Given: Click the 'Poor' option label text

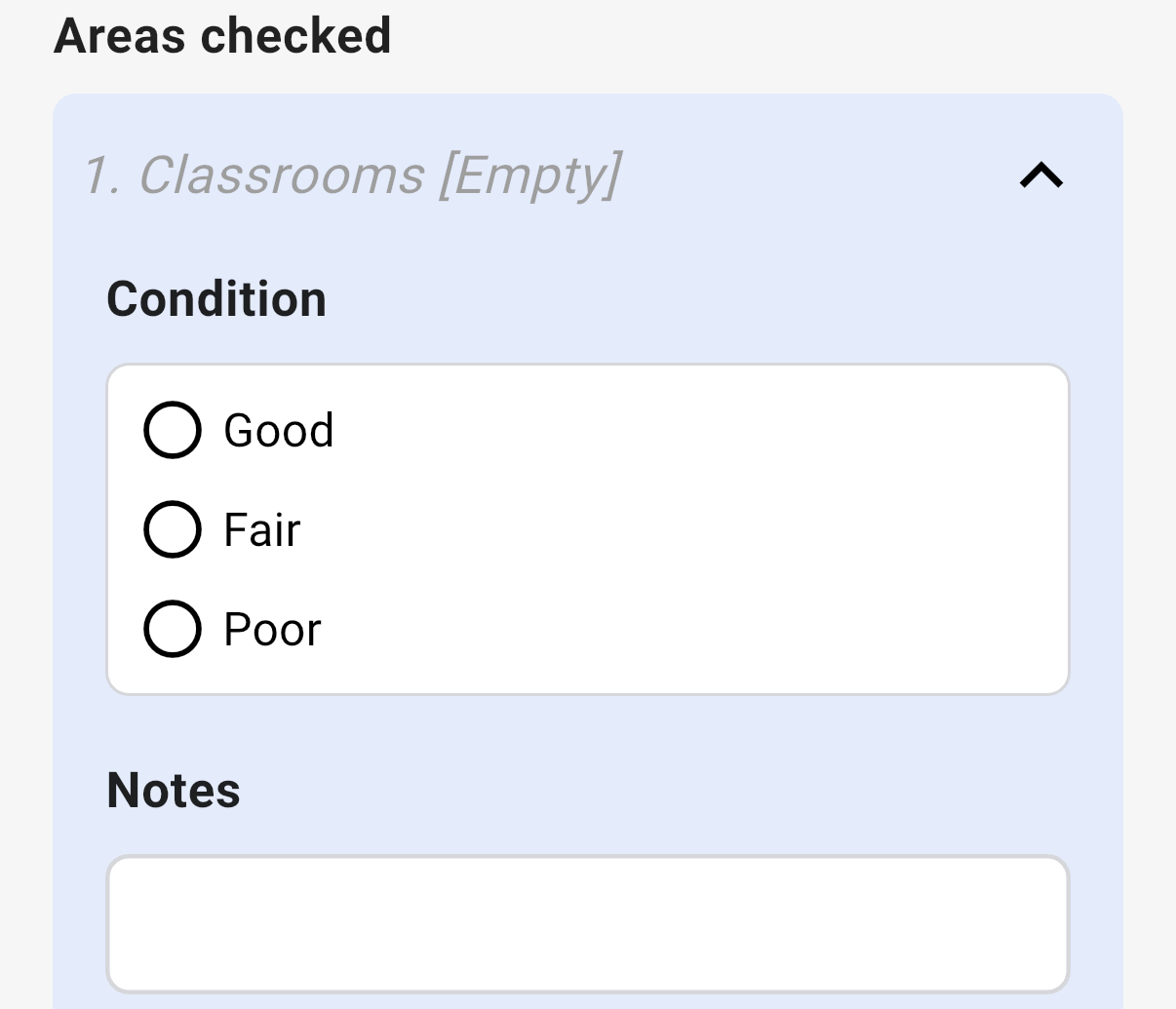Looking at the screenshot, I should tap(272, 629).
